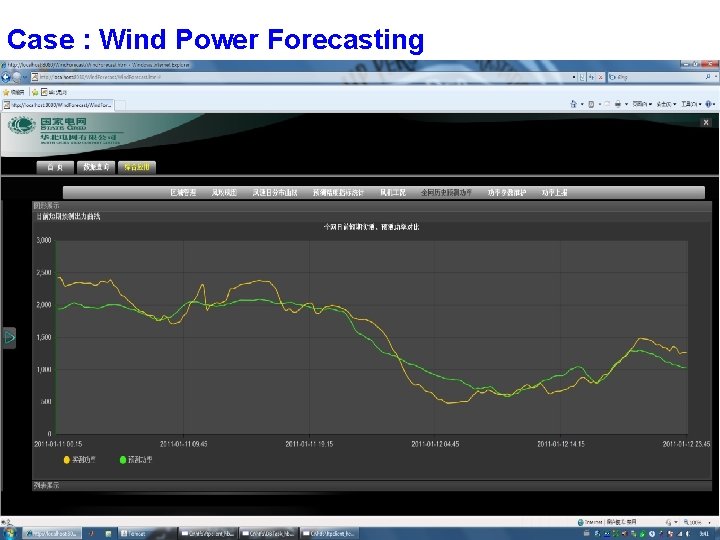The image size is (720, 540).
Task: Click the Feeds icon in command bar
Action: [x=591, y=104]
